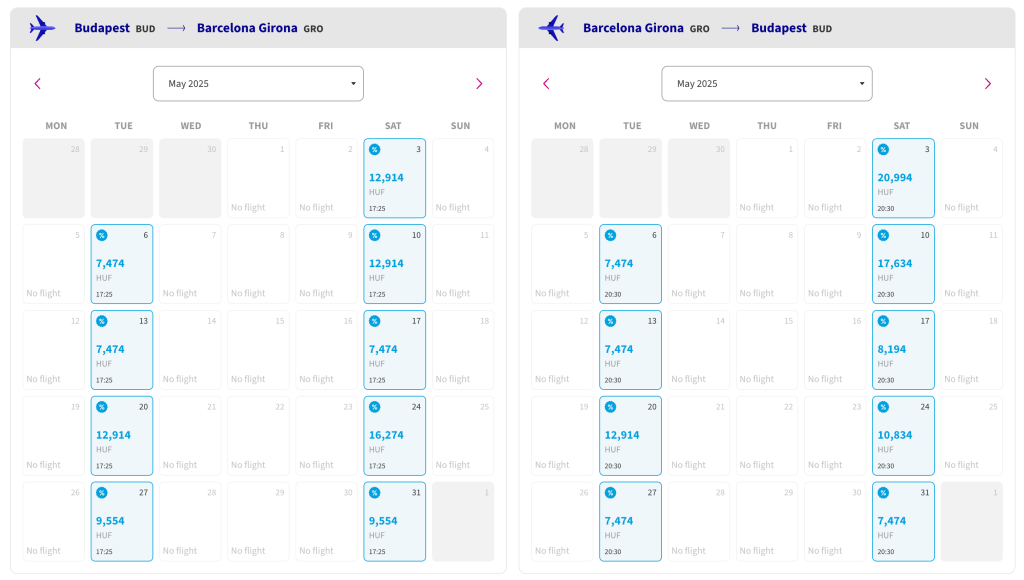The width and height of the screenshot is (1024, 580).
Task: Go to next month on outbound calendar
Action: click(x=479, y=84)
